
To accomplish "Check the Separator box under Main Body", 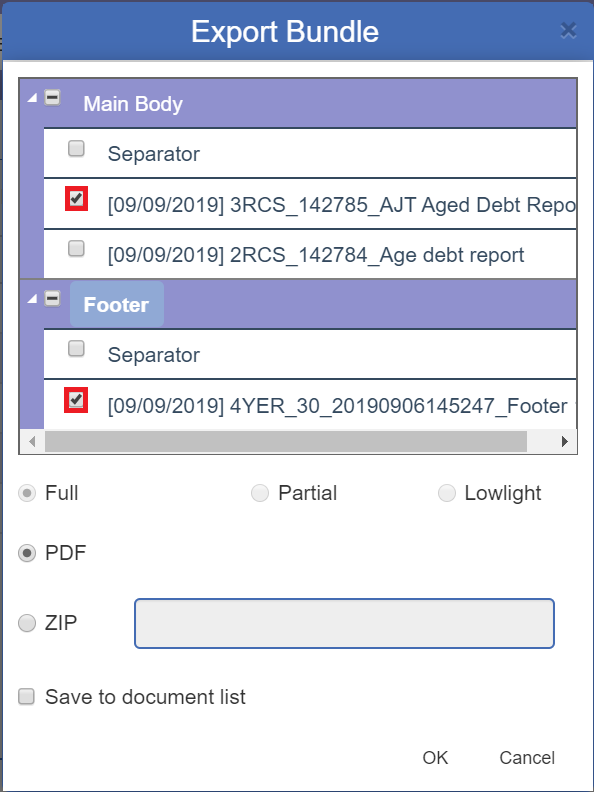I will coord(76,148).
